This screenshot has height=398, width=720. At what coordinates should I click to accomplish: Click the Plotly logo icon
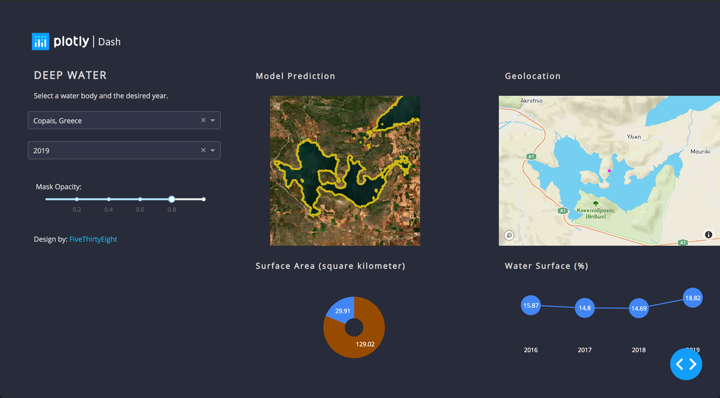tap(40, 42)
